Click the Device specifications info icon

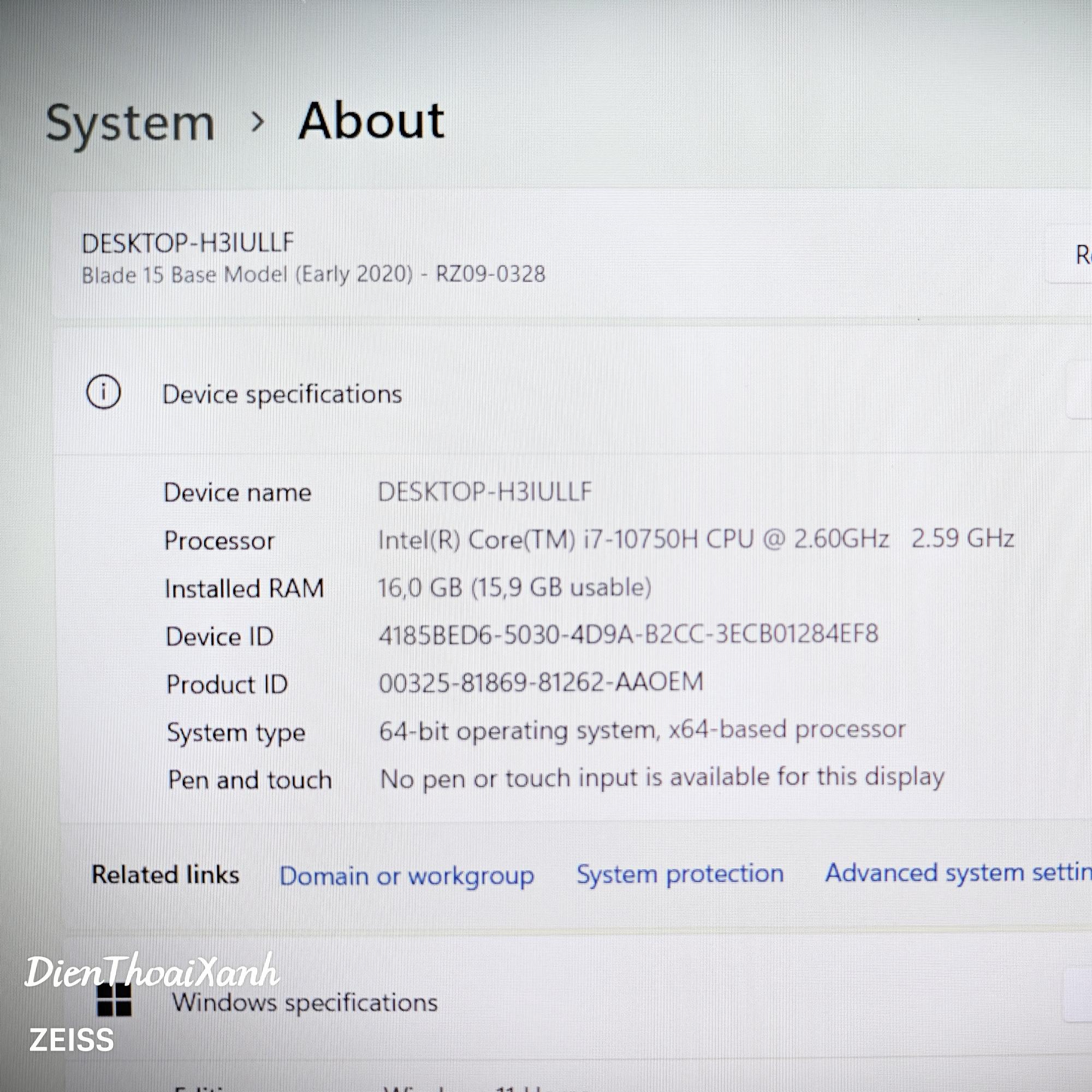(x=103, y=391)
